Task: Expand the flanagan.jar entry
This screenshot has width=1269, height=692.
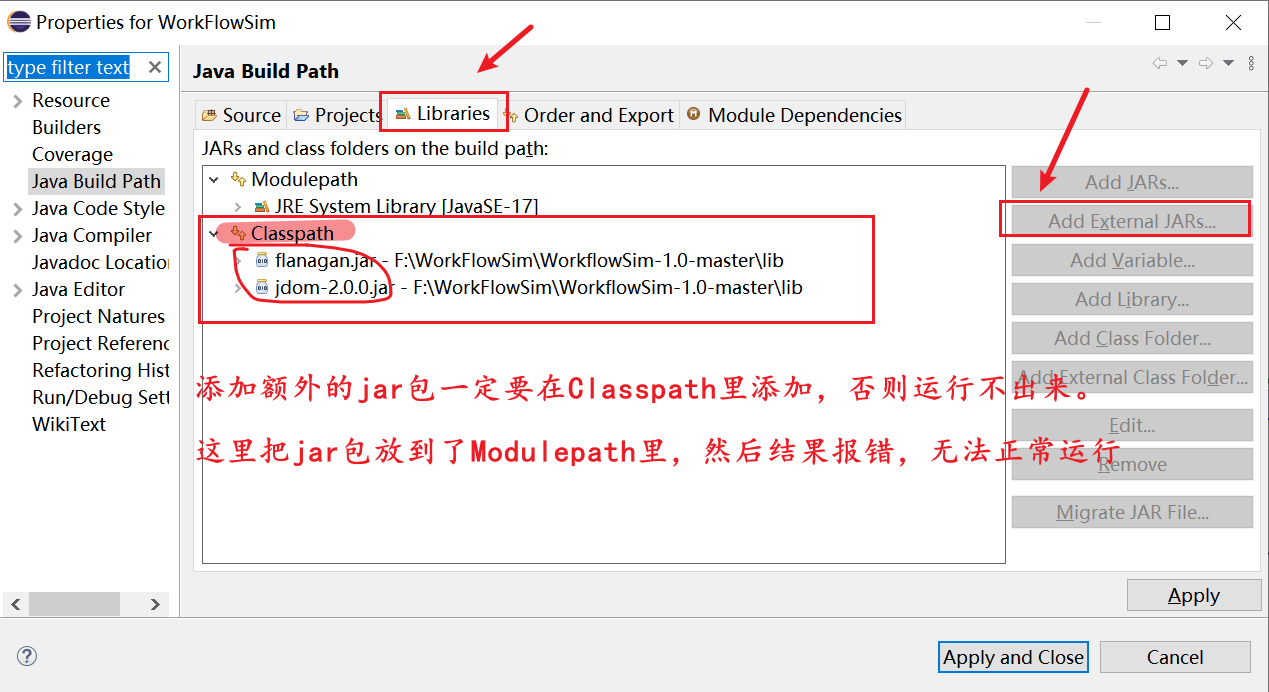Action: [237, 260]
